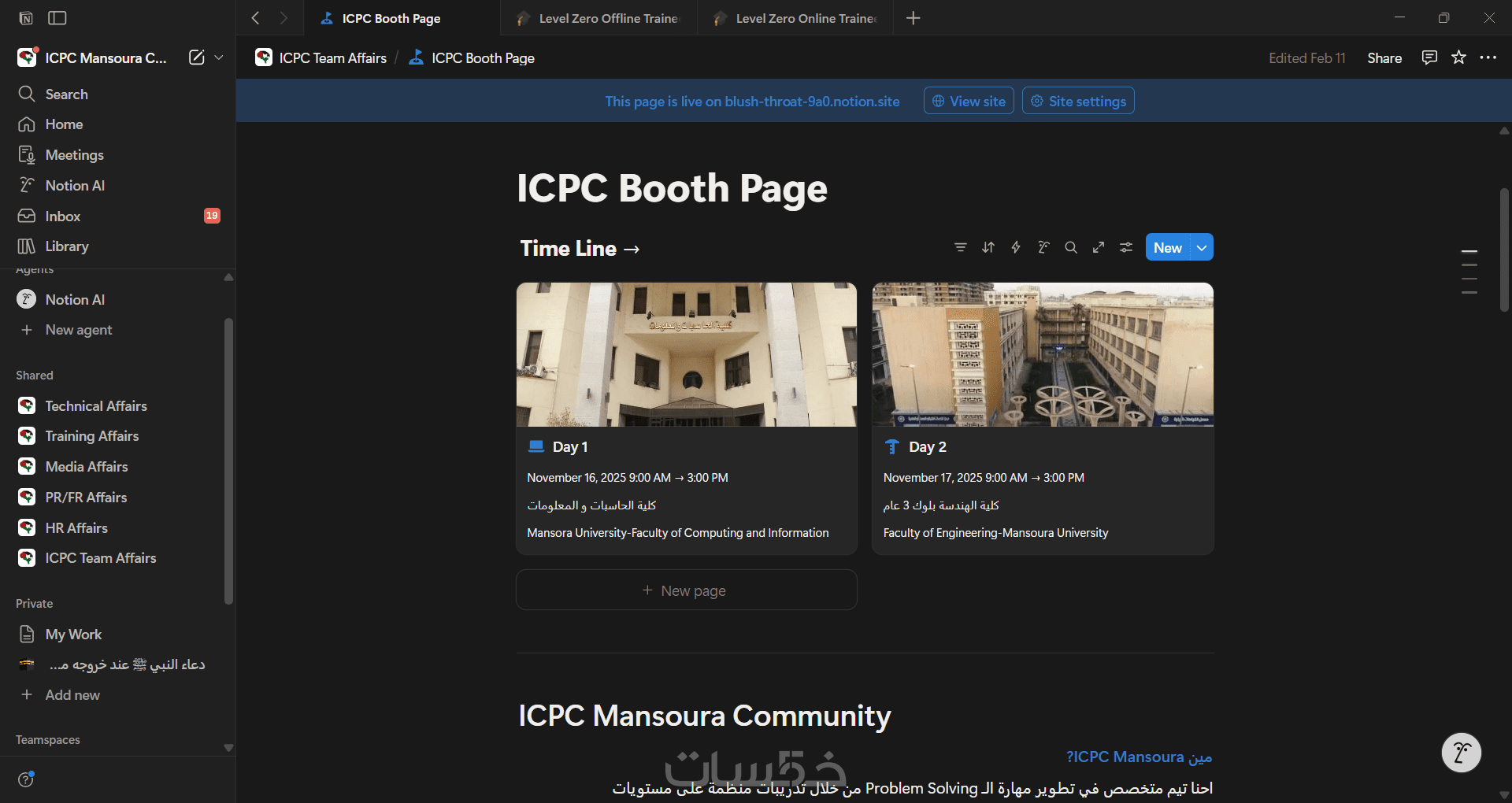Click the Faculty of Engineering location text
The image size is (1512, 803).
pos(995,533)
